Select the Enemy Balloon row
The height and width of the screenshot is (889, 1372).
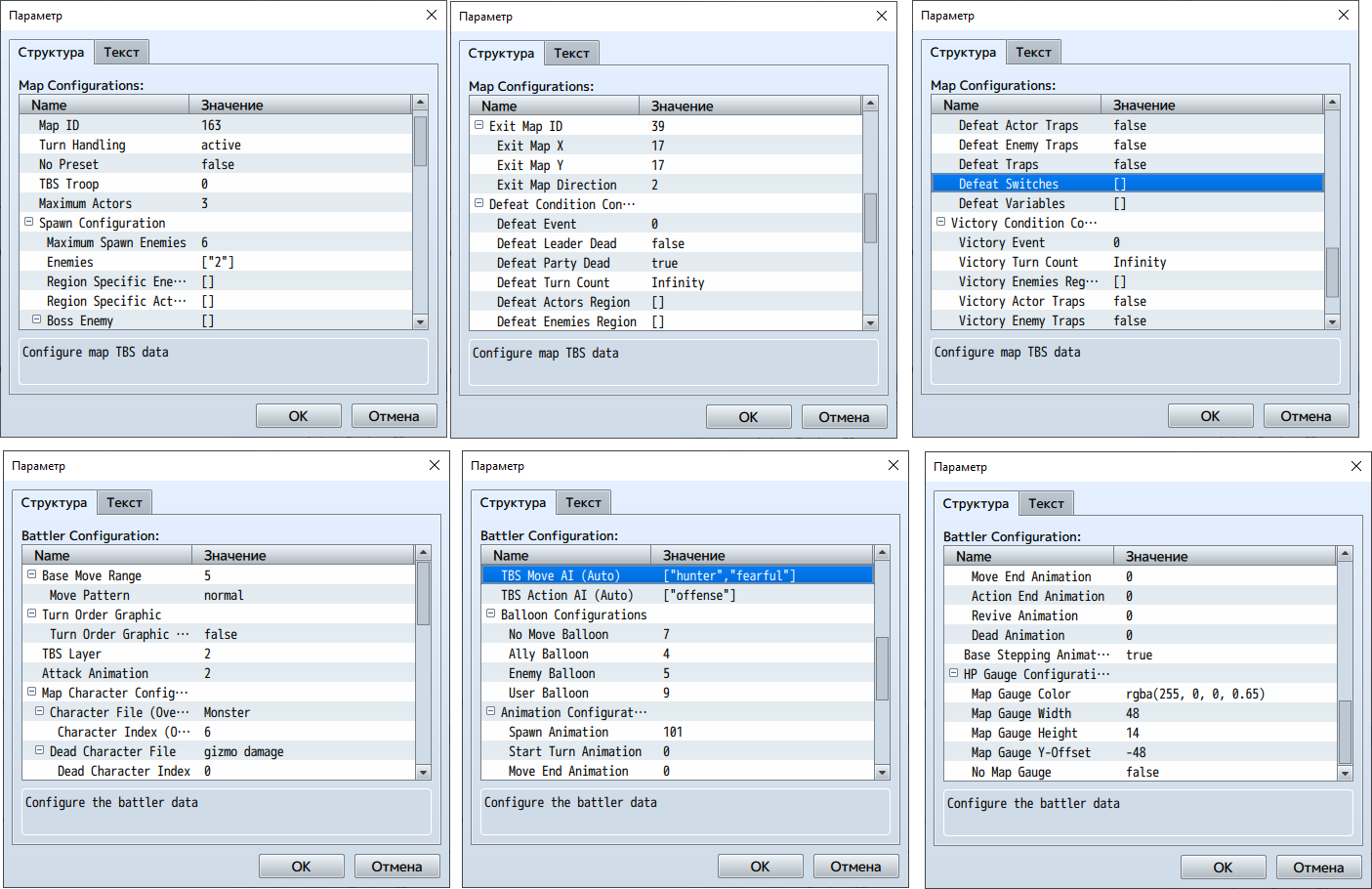(x=678, y=673)
